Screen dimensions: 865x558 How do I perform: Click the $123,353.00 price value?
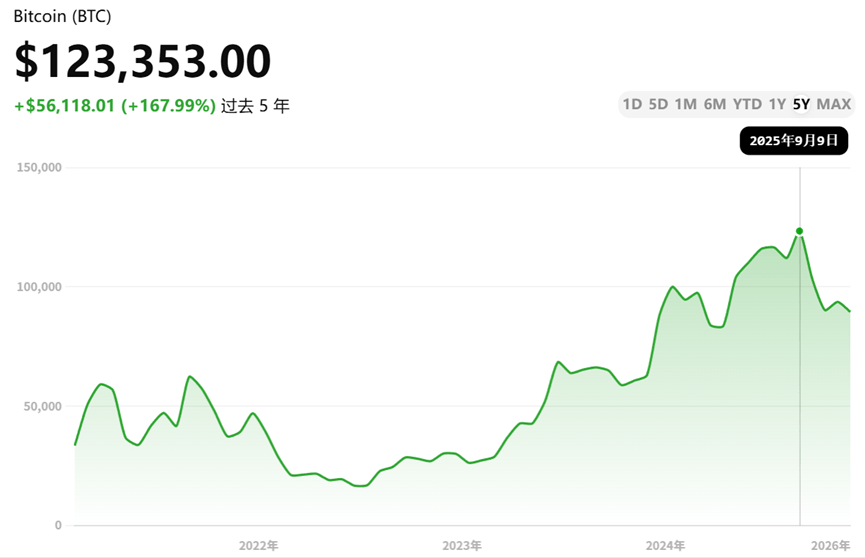(x=142, y=61)
